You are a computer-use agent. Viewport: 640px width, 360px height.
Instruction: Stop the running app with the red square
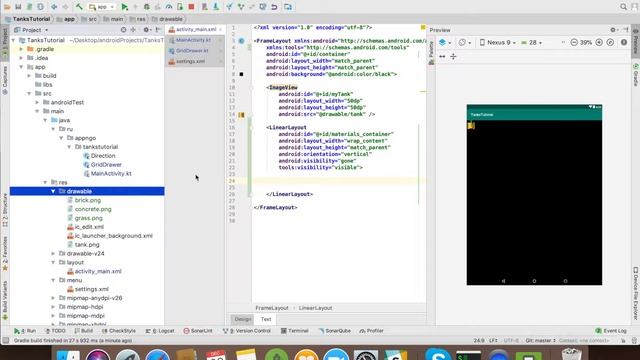[x=191, y=7]
